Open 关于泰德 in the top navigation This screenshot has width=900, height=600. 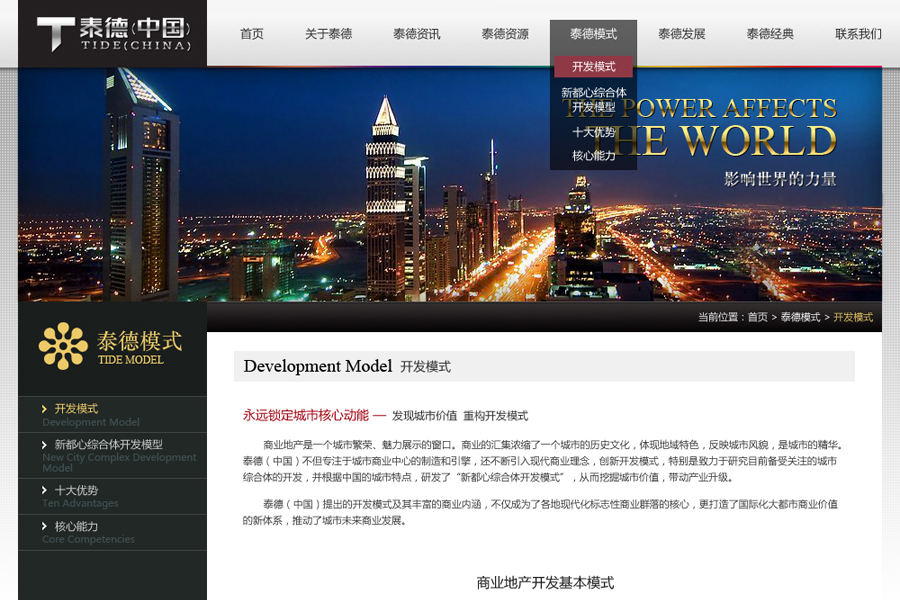[x=328, y=34]
